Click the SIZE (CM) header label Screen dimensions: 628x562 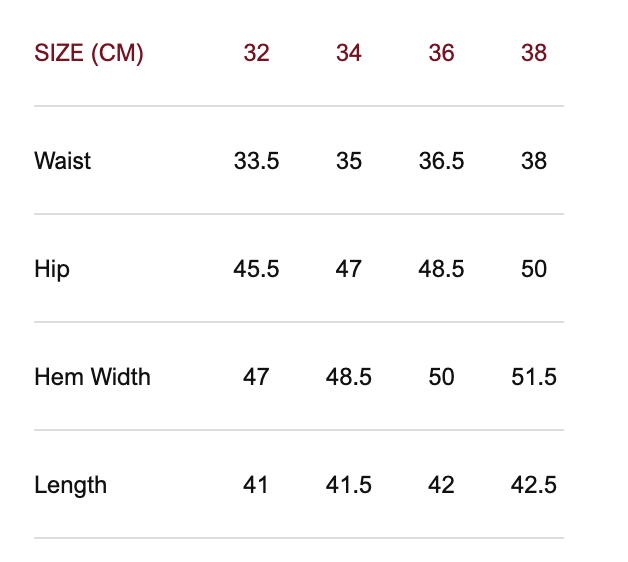pos(89,53)
